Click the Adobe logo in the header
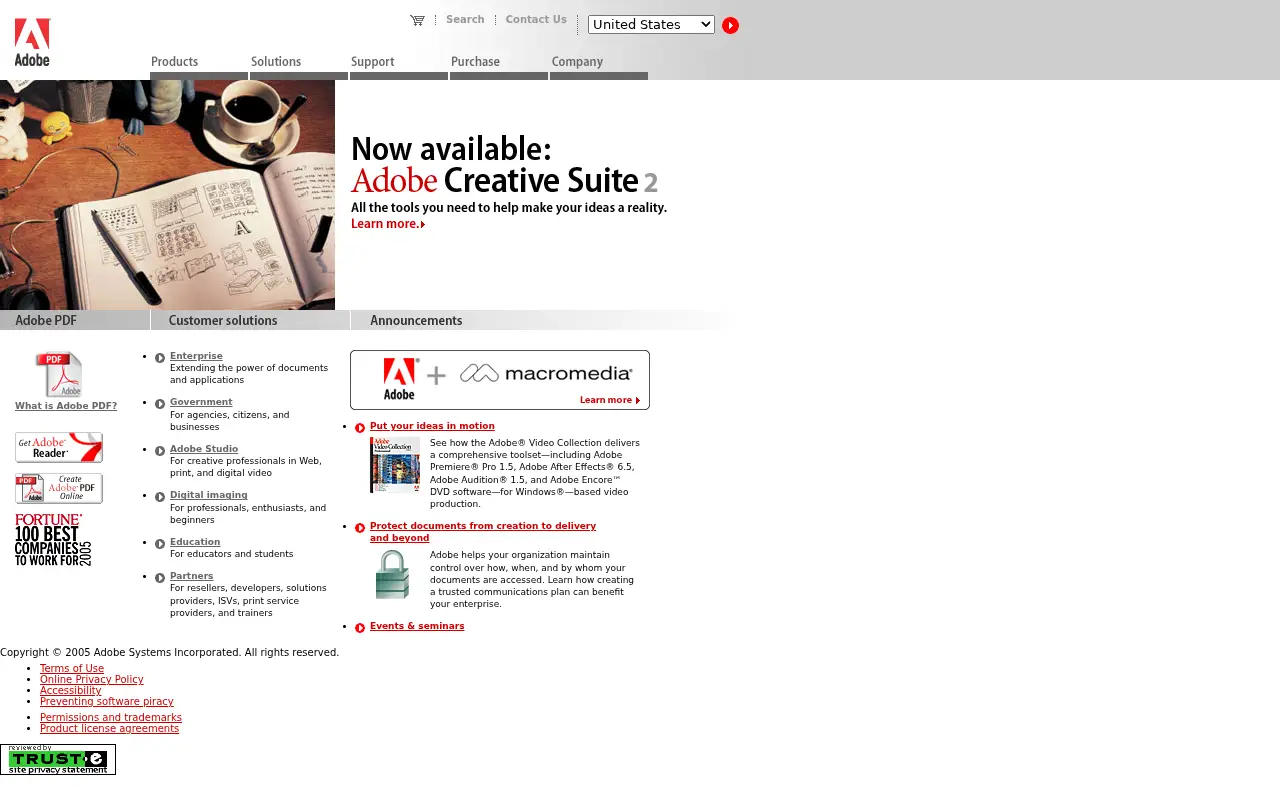The image size is (1280, 800). tap(32, 42)
